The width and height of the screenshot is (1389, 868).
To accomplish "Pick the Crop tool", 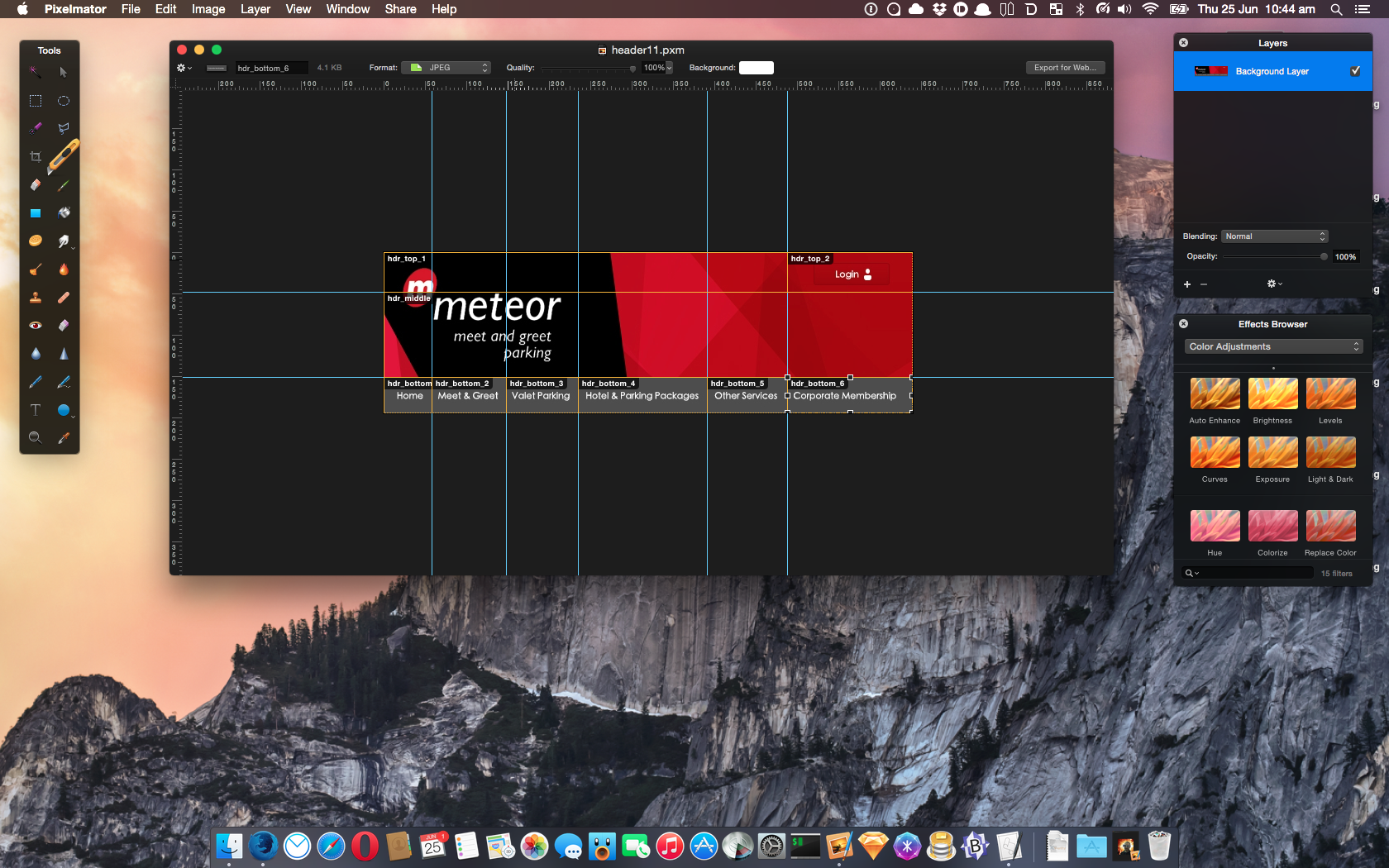I will (x=35, y=157).
